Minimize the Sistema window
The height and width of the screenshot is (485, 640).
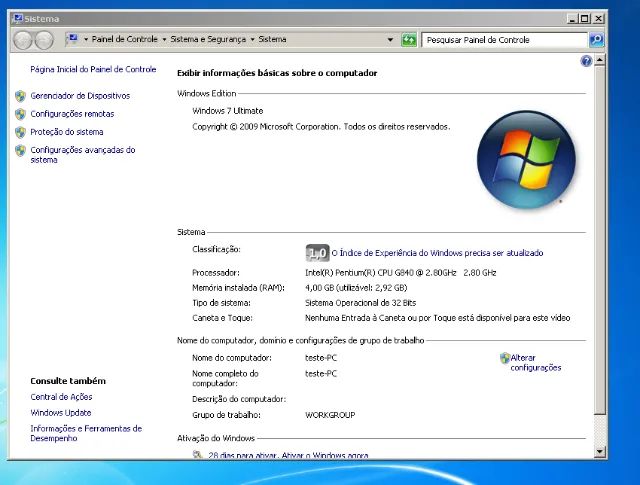point(572,19)
